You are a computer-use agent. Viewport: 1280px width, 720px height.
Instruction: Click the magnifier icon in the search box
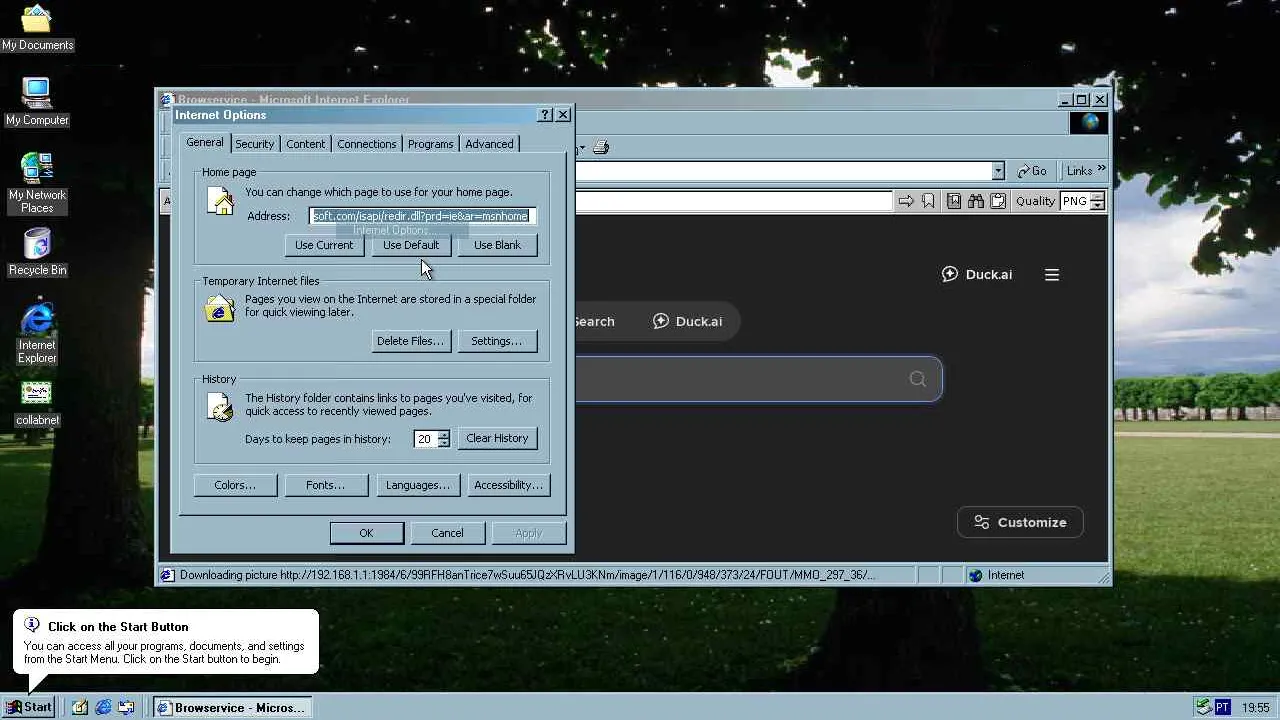(x=918, y=379)
